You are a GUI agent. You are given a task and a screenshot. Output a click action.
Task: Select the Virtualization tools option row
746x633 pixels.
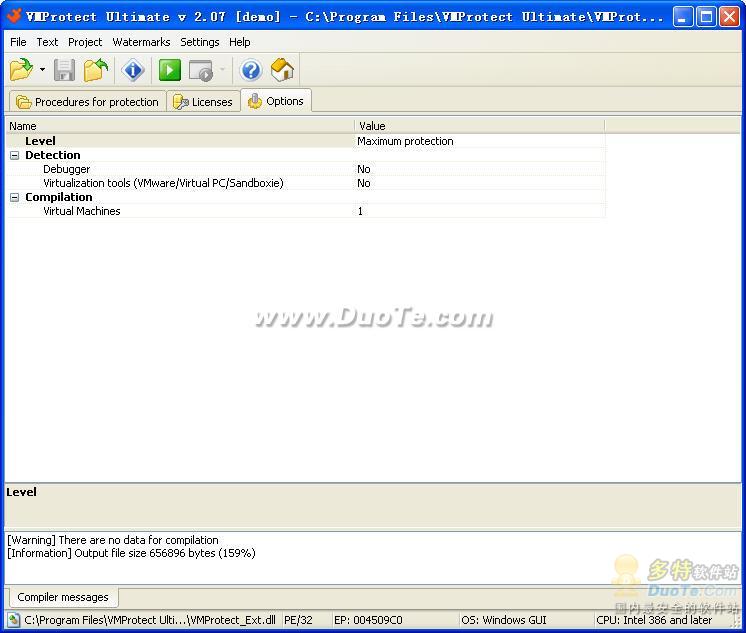click(x=305, y=183)
